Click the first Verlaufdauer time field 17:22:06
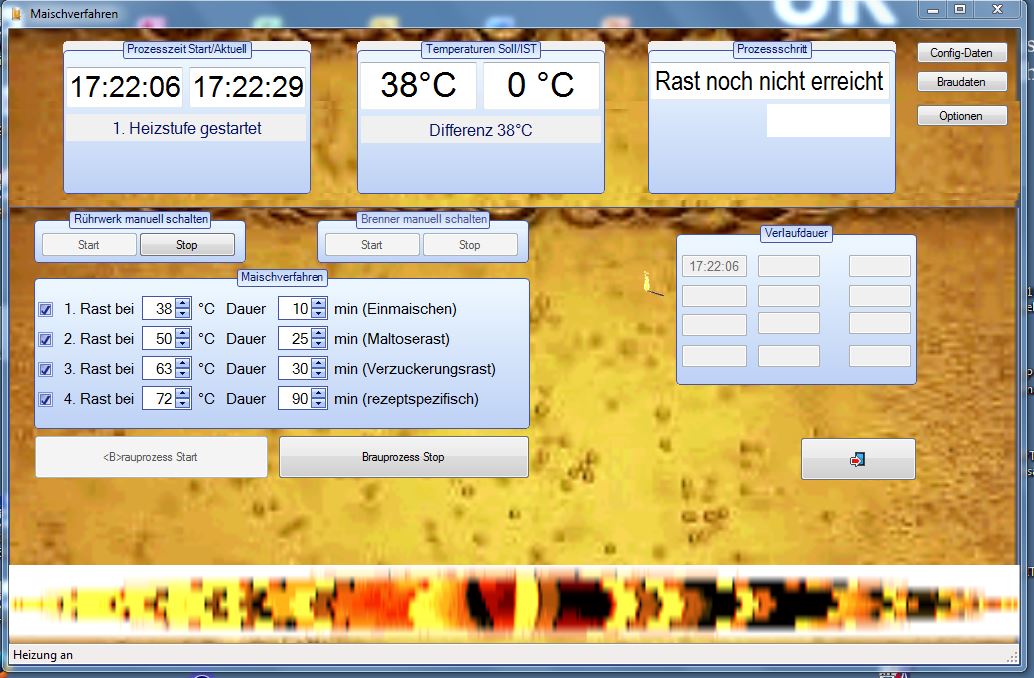The height and width of the screenshot is (678, 1034). [714, 266]
